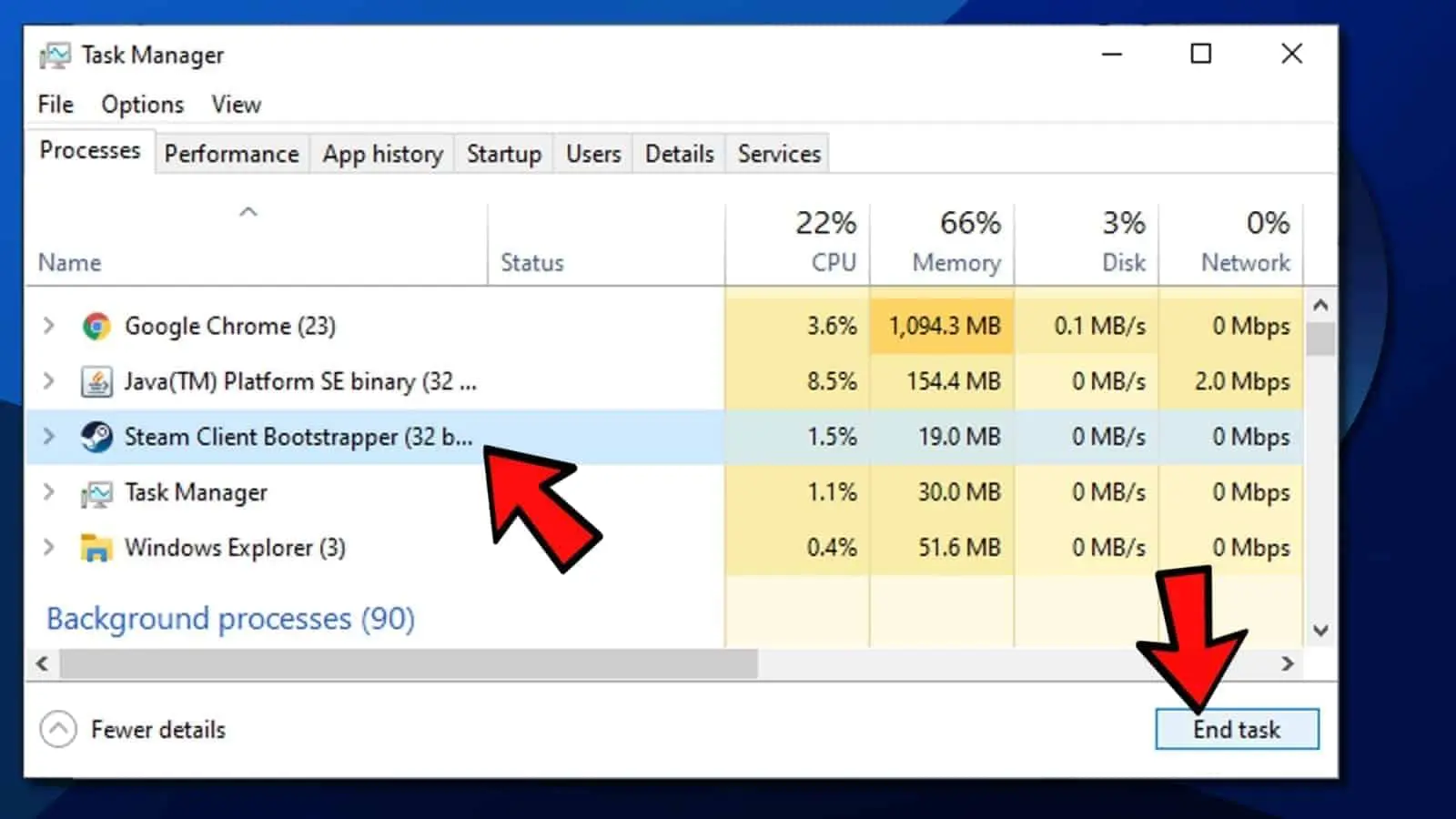The image size is (1456, 819).
Task: Click the Fewer details circle arrow icon
Action: click(58, 729)
